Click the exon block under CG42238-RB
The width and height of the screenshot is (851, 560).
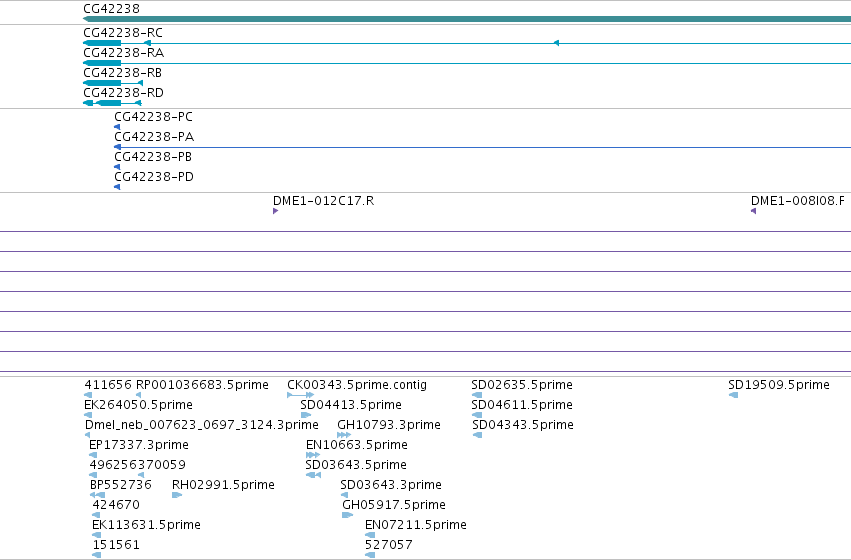click(102, 83)
